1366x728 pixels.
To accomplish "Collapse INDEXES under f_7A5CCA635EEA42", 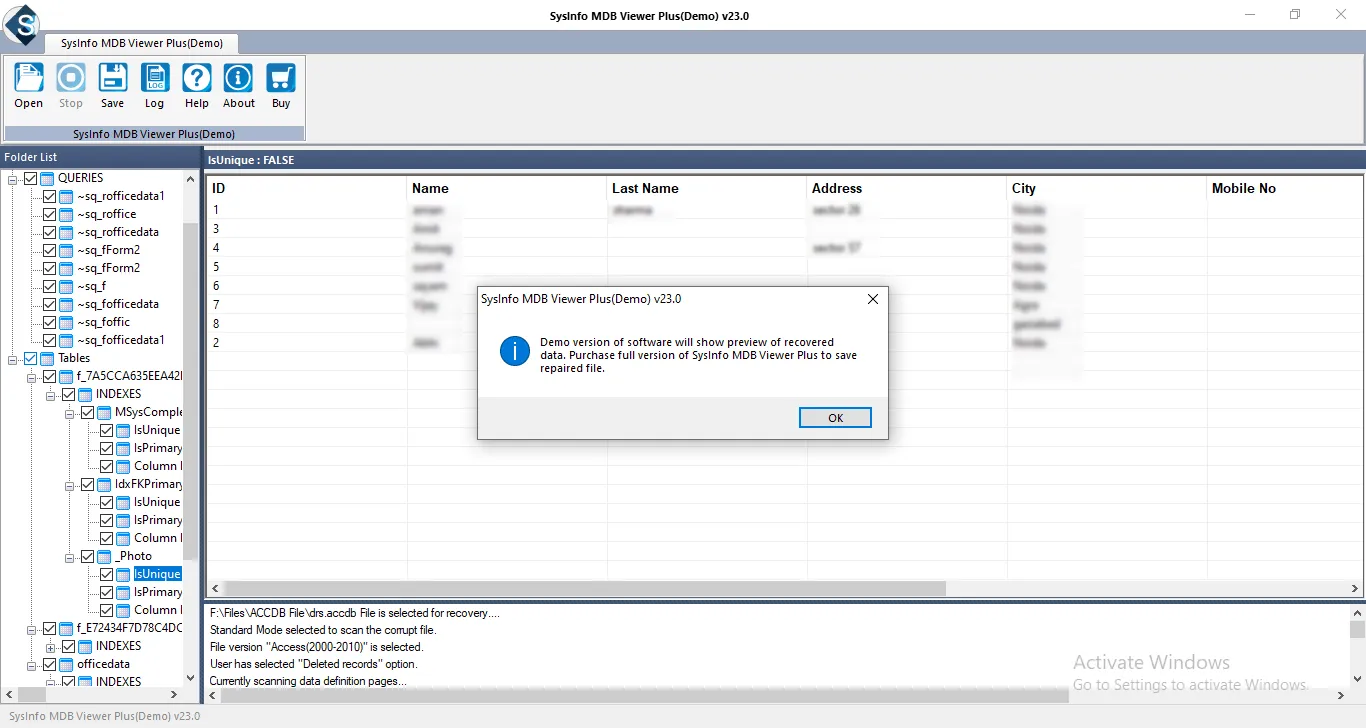I will click(x=51, y=394).
